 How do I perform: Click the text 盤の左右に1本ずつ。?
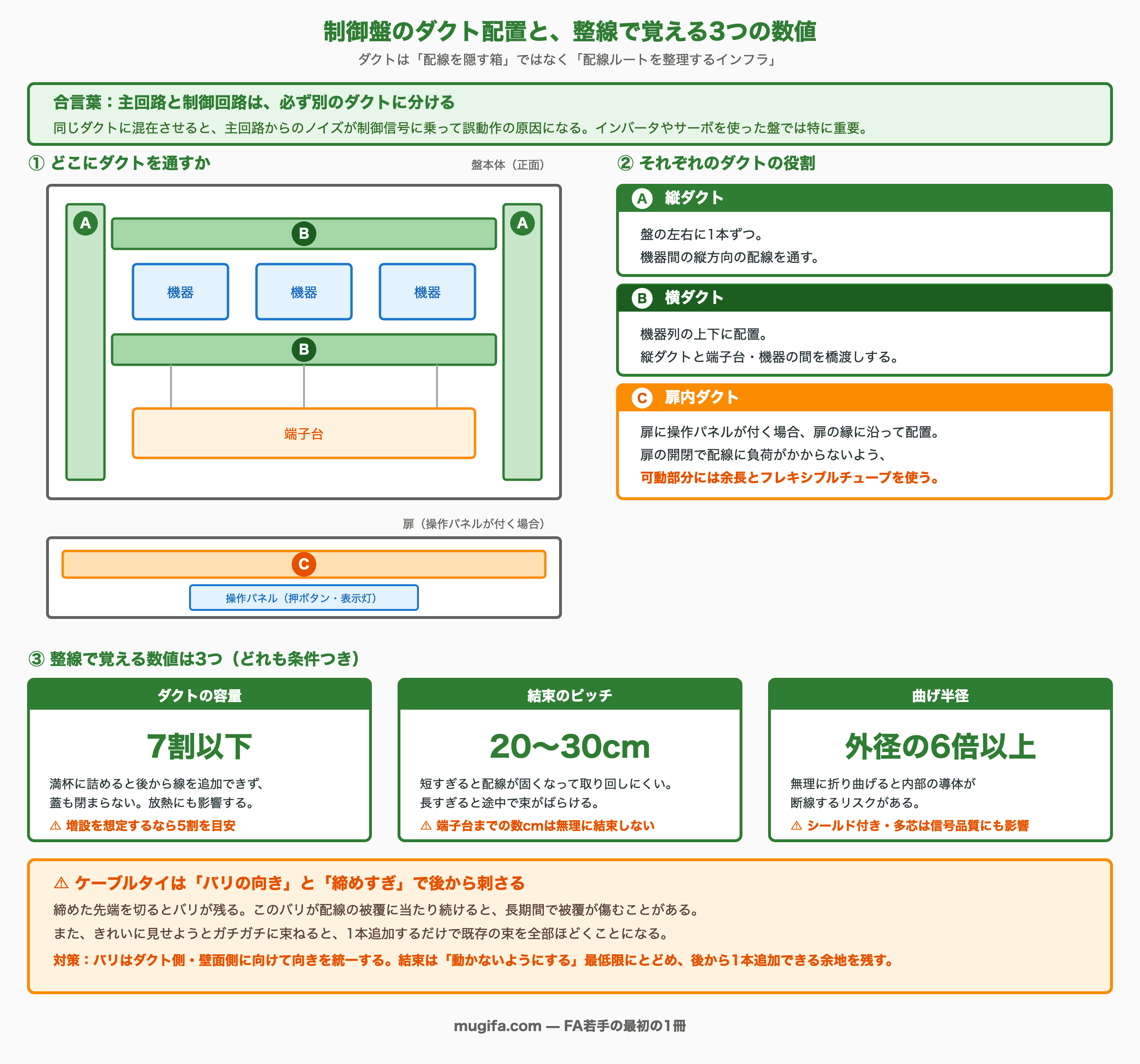701,234
